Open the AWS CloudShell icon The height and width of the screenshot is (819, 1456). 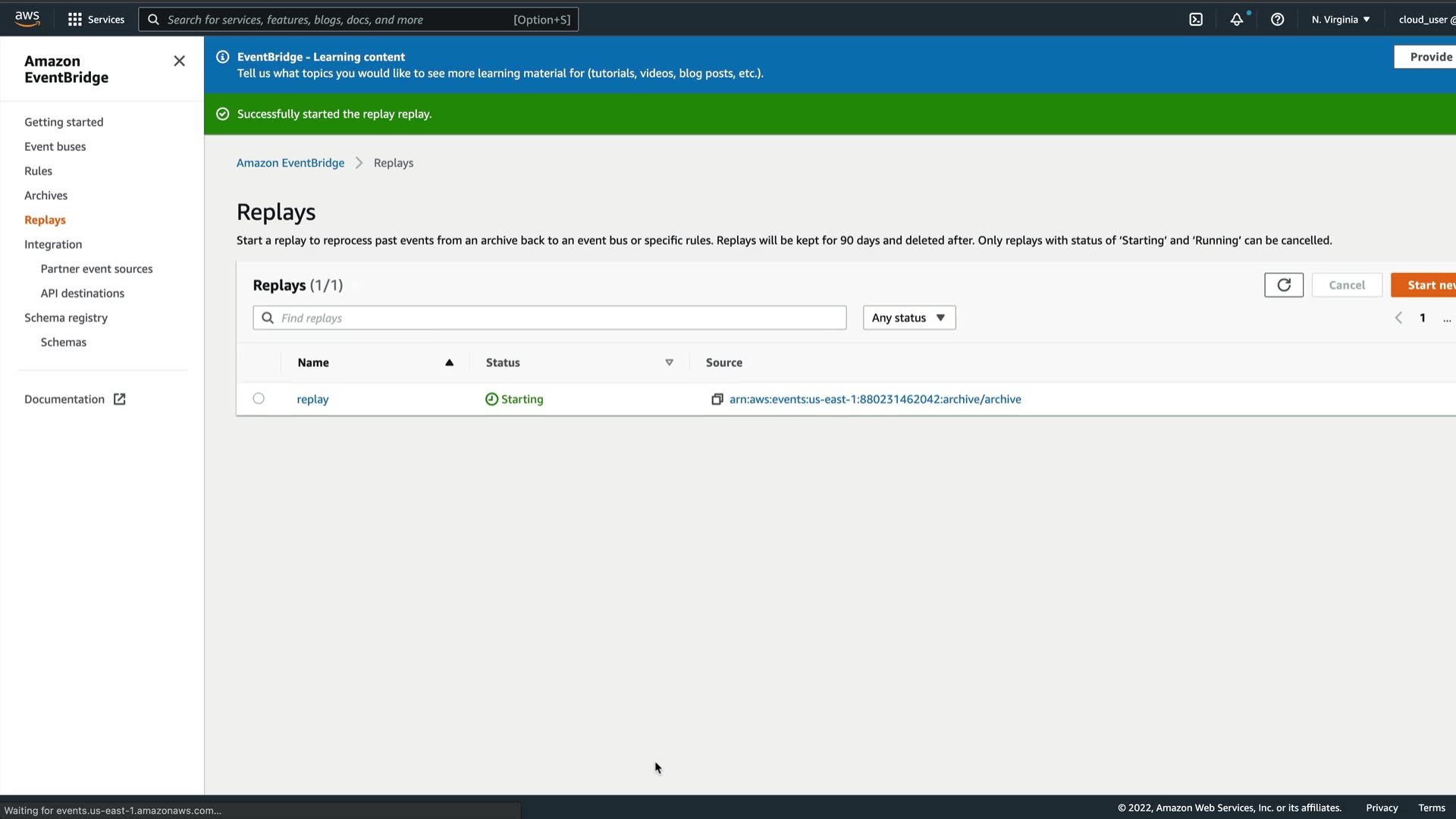1196,20
